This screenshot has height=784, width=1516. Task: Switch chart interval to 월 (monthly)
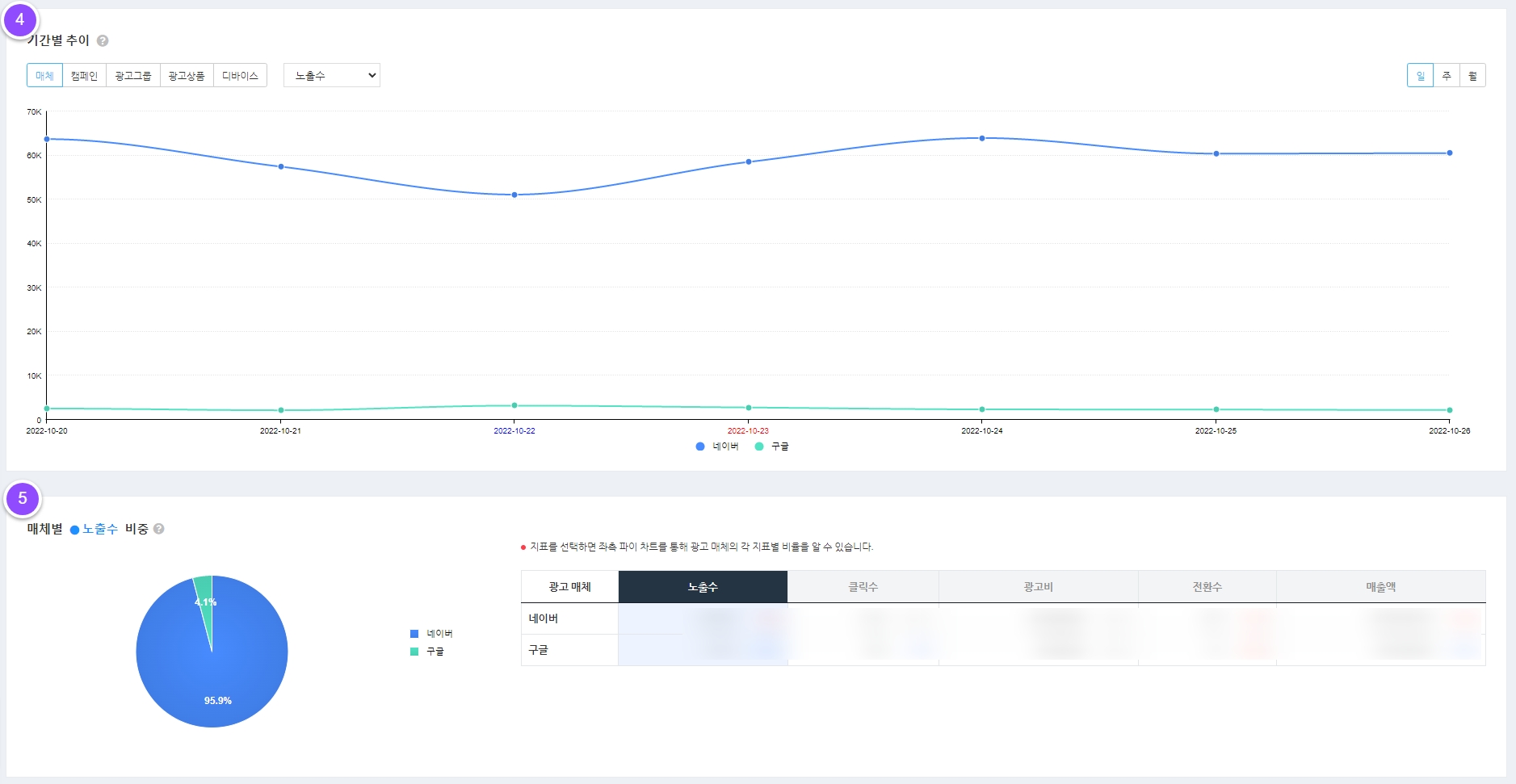coord(1472,76)
